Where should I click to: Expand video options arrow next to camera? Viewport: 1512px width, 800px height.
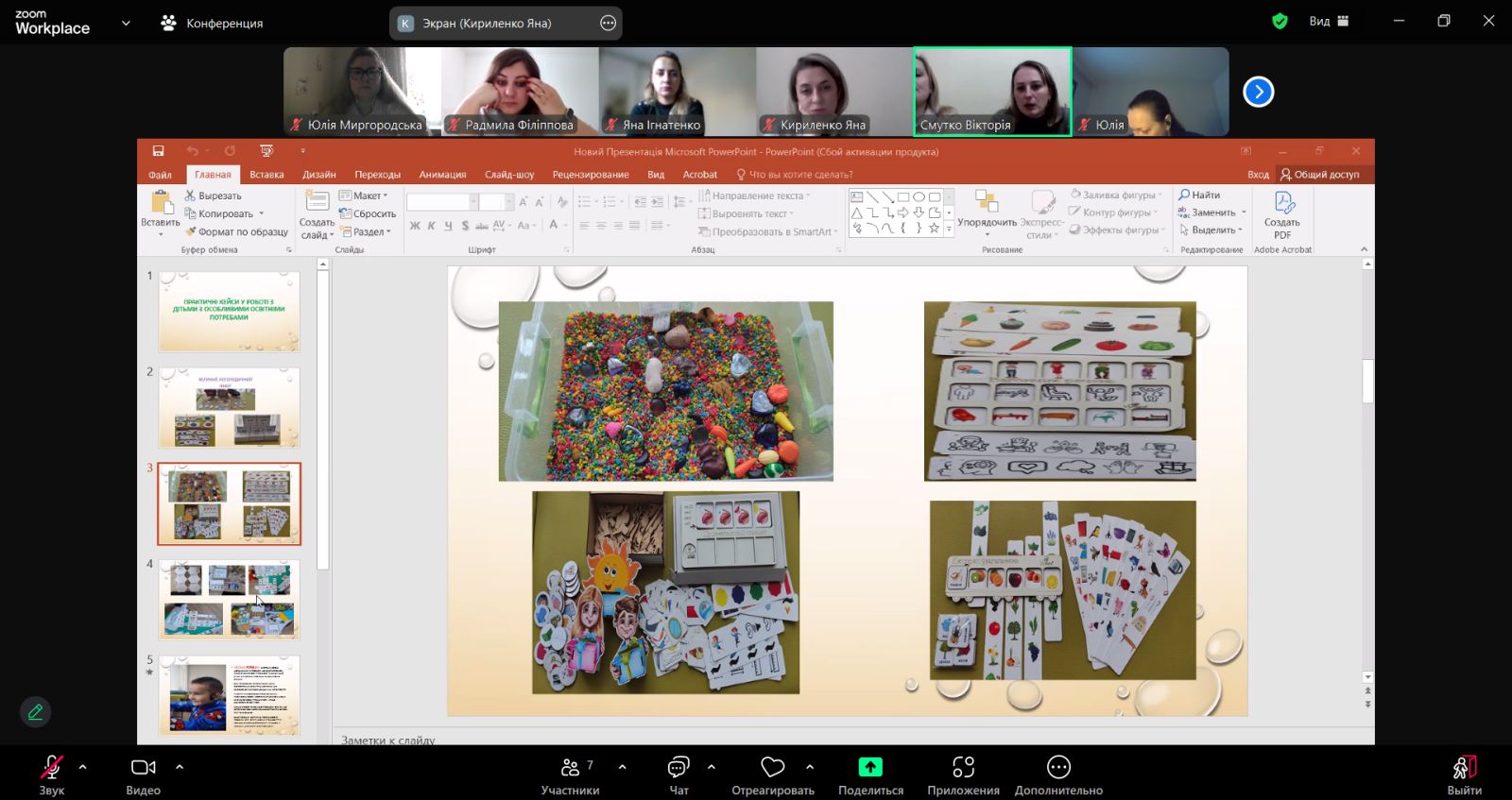coord(180,767)
